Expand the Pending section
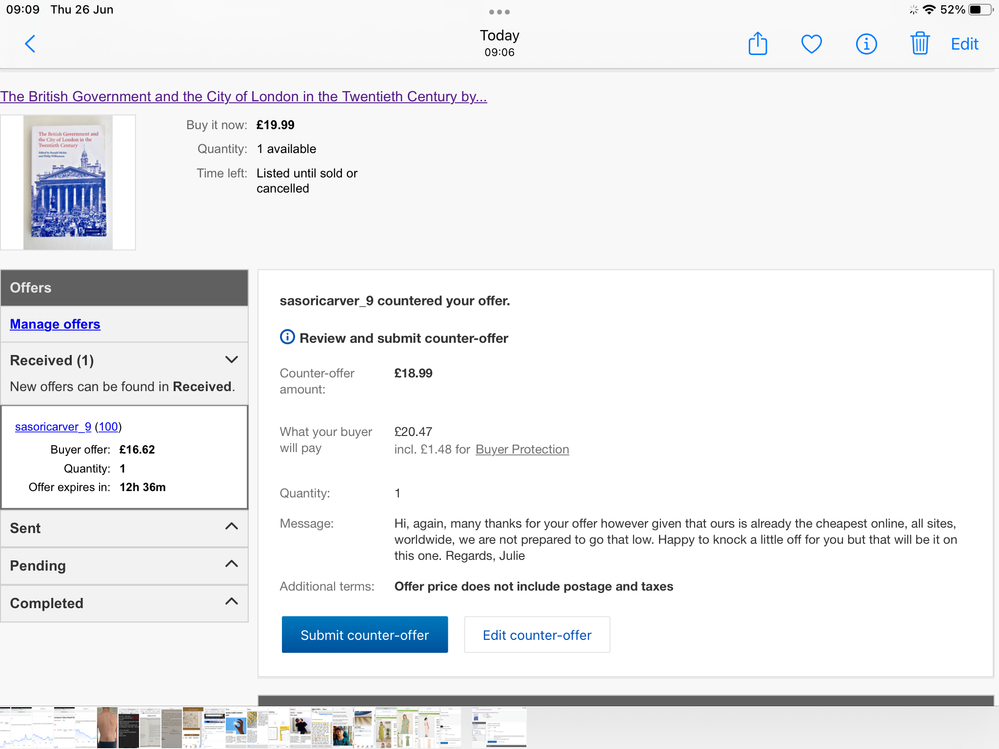Screen dimensions: 999x749 (124, 566)
